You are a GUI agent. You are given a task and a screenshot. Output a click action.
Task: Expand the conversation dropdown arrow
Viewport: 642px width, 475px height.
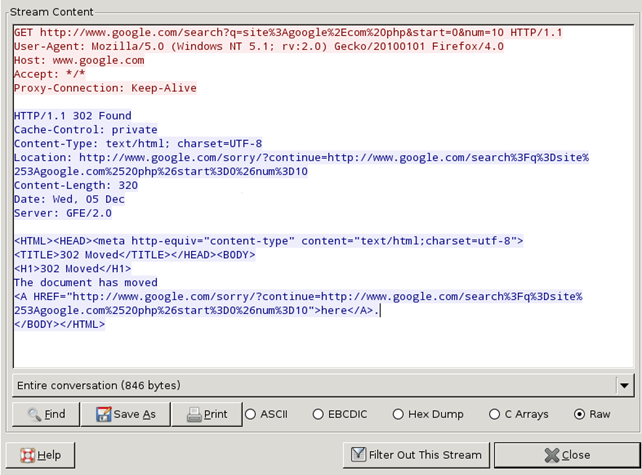(624, 385)
